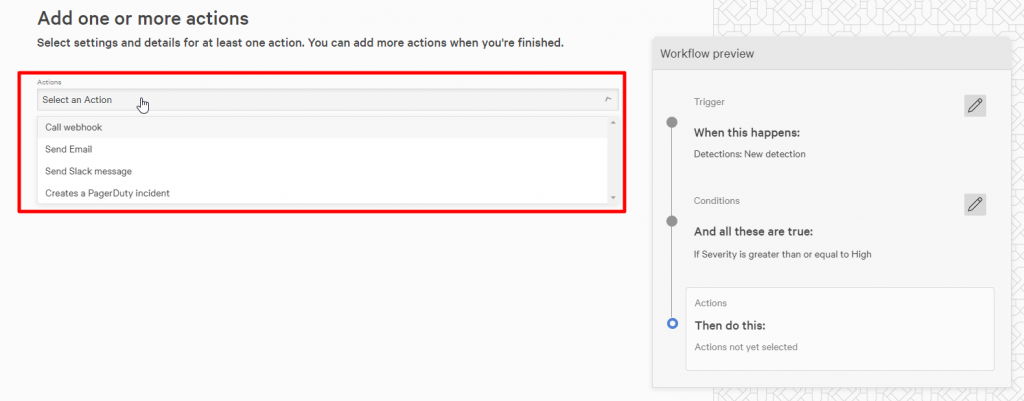The width and height of the screenshot is (1024, 401).
Task: Collapse the Actions dropdown via its caret
Action: coord(608,100)
